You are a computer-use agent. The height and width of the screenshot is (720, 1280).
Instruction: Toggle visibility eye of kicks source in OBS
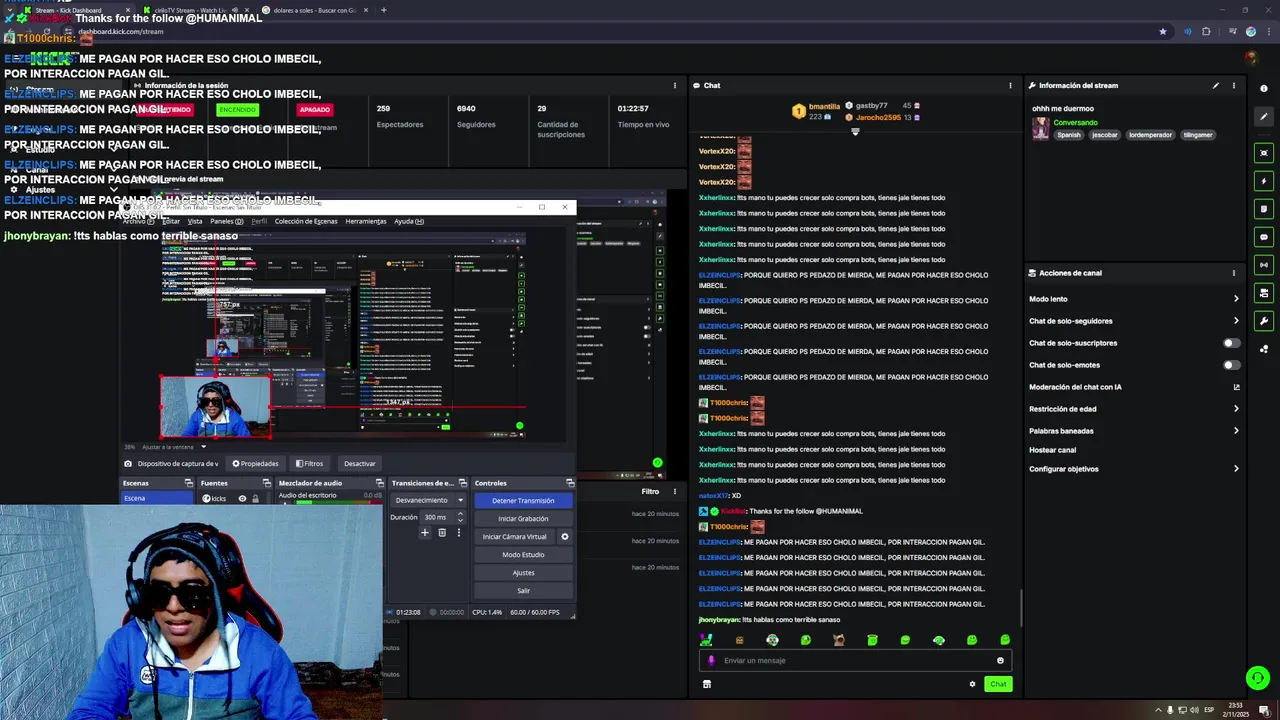coord(242,498)
